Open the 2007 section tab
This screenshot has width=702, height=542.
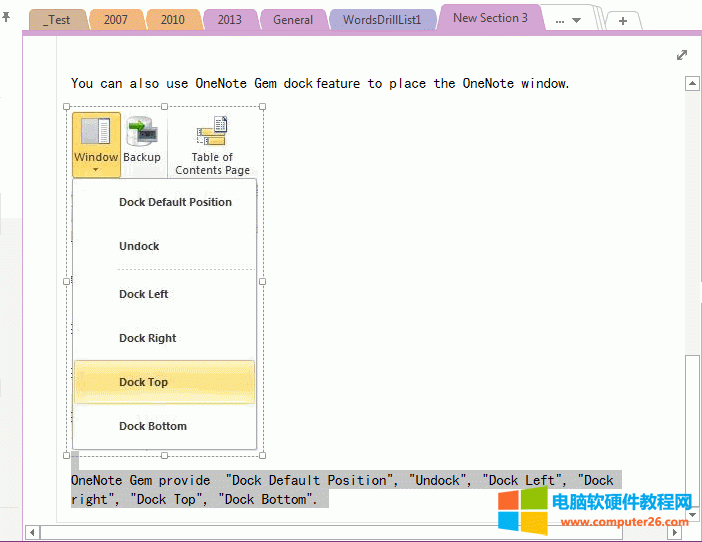[x=116, y=20]
